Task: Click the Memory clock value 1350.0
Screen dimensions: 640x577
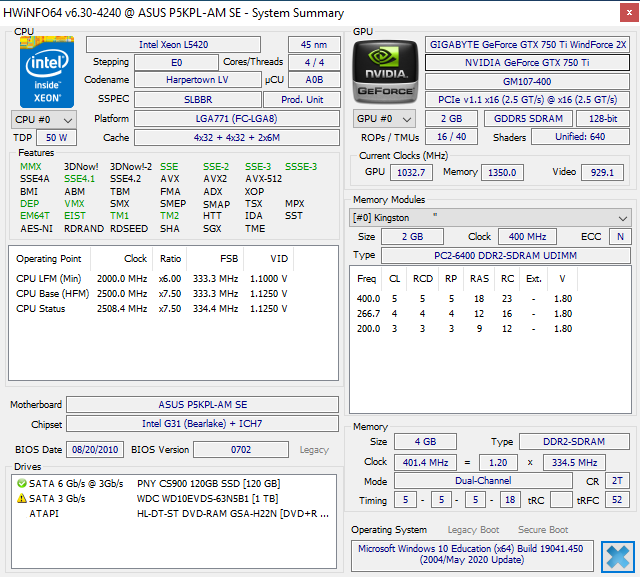Action: (502, 173)
